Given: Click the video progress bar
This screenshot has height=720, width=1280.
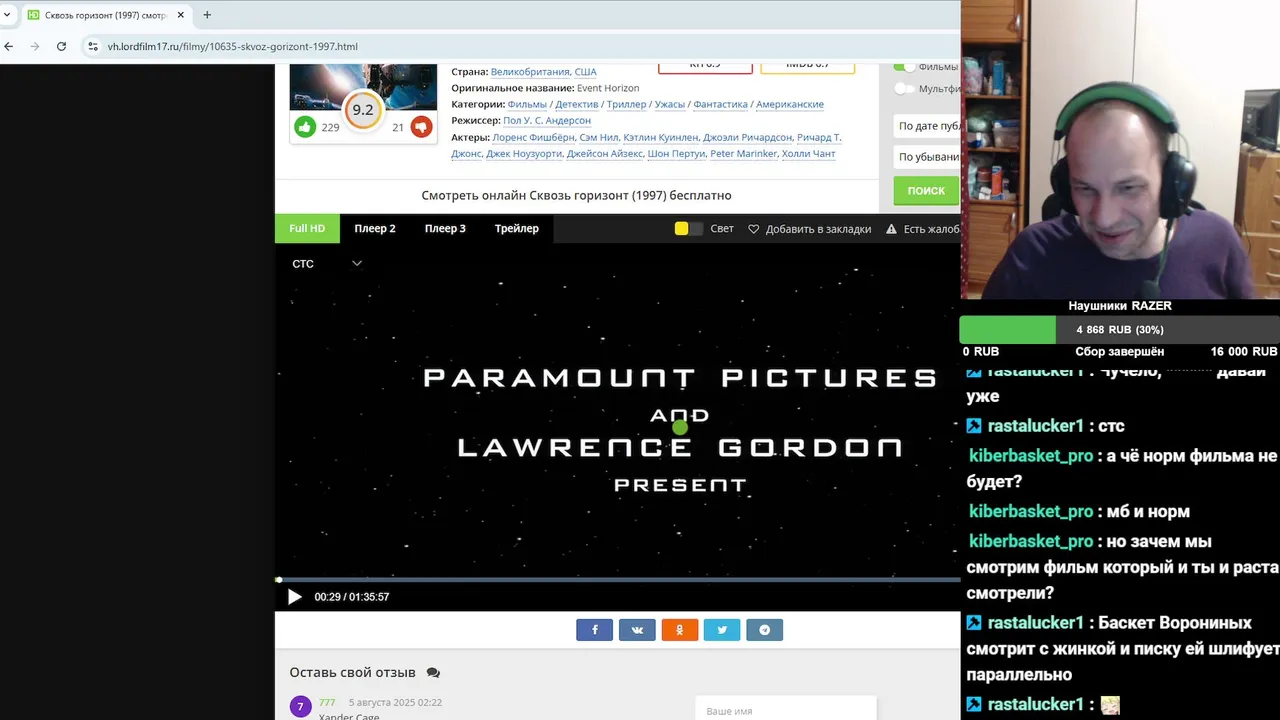Looking at the screenshot, I should click(618, 580).
